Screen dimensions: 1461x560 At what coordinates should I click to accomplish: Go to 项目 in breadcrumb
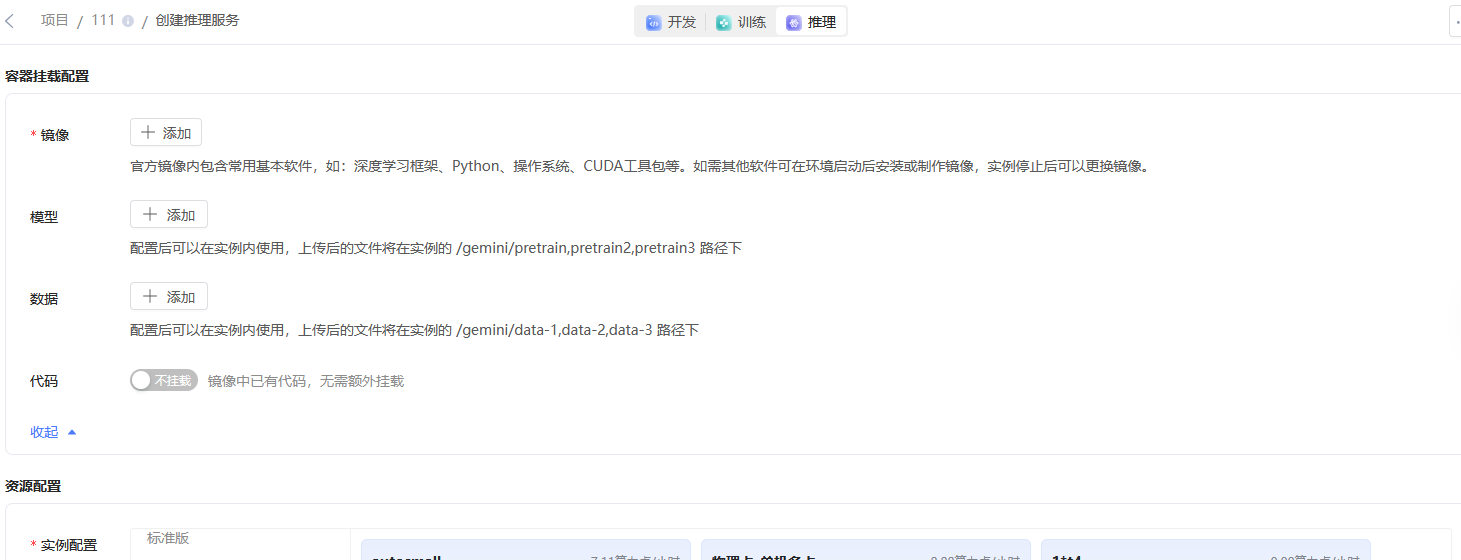(x=54, y=20)
